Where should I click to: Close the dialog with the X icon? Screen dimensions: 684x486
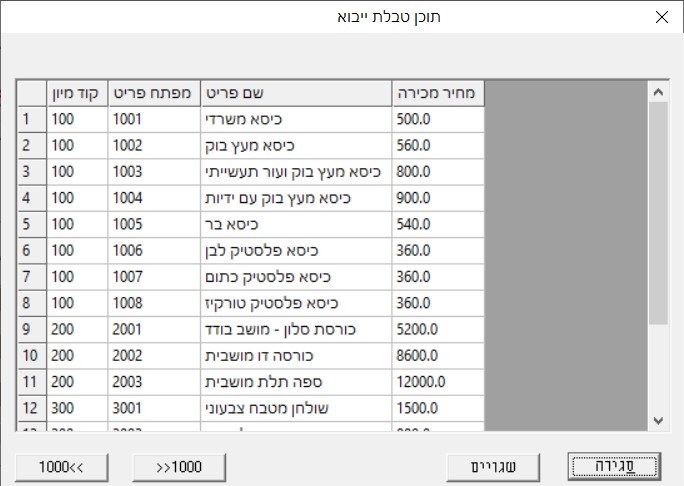662,17
